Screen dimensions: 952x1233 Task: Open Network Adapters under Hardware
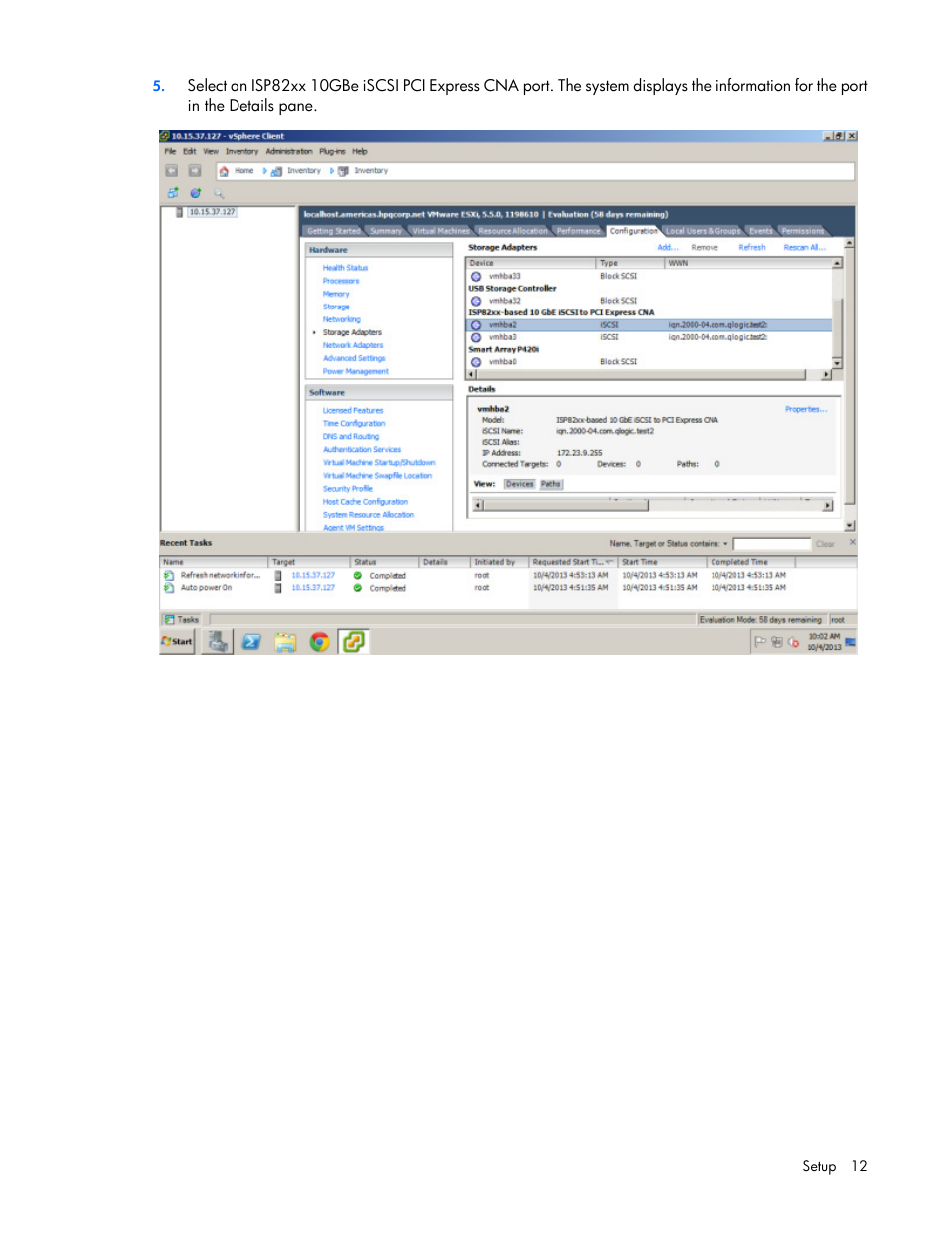353,345
